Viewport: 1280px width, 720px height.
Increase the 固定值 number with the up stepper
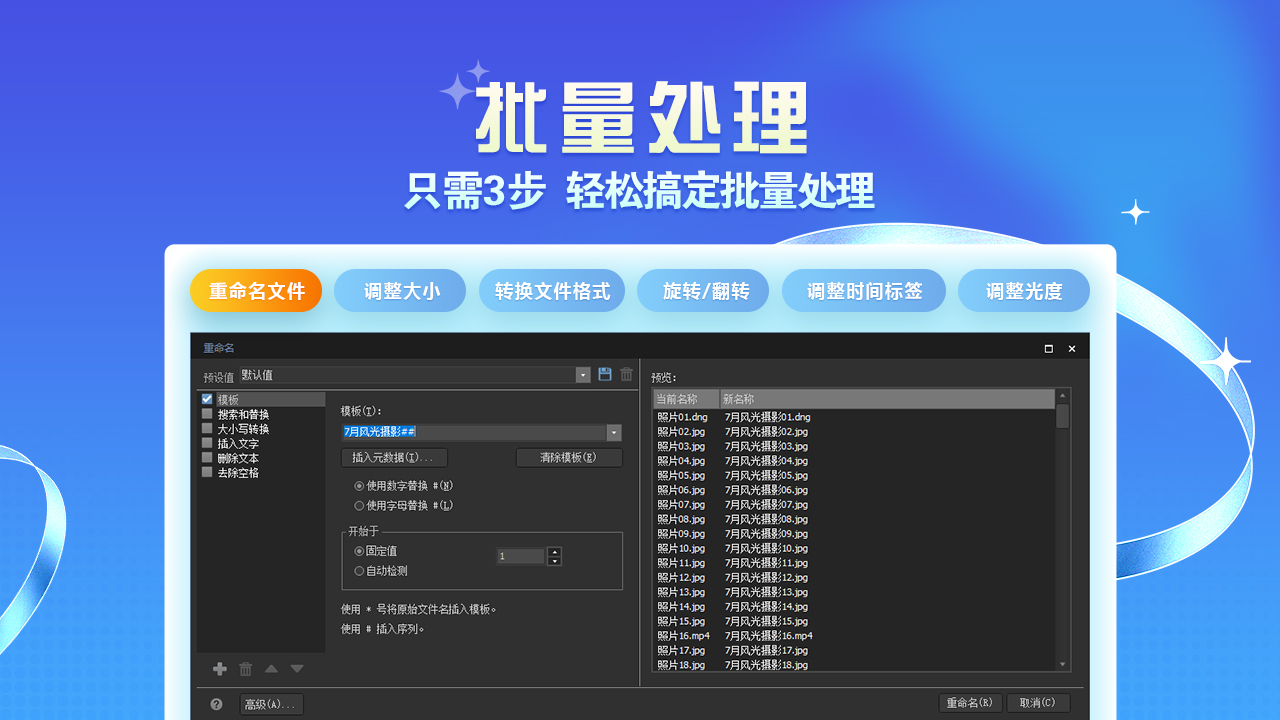555,552
